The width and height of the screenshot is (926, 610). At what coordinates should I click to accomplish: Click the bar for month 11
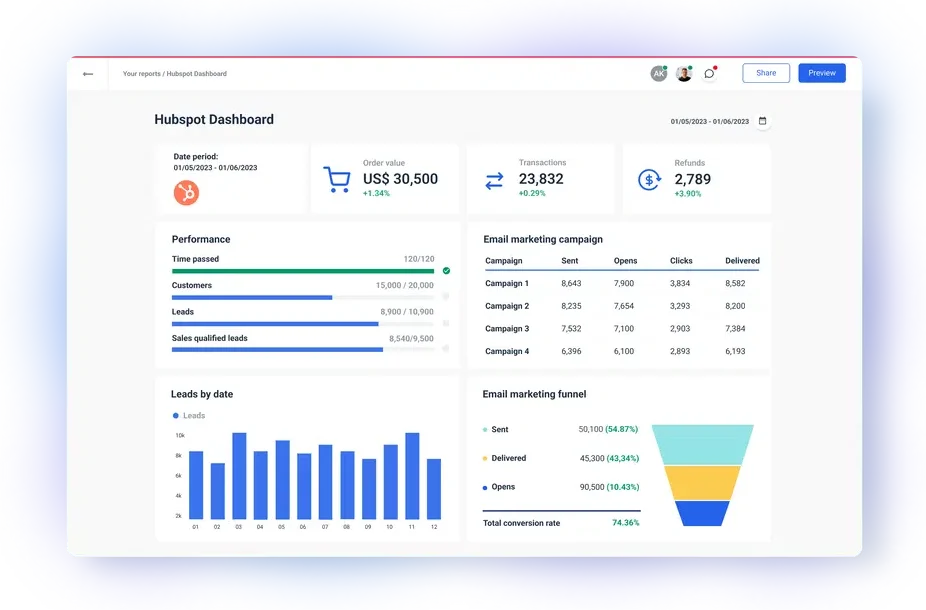(412, 476)
